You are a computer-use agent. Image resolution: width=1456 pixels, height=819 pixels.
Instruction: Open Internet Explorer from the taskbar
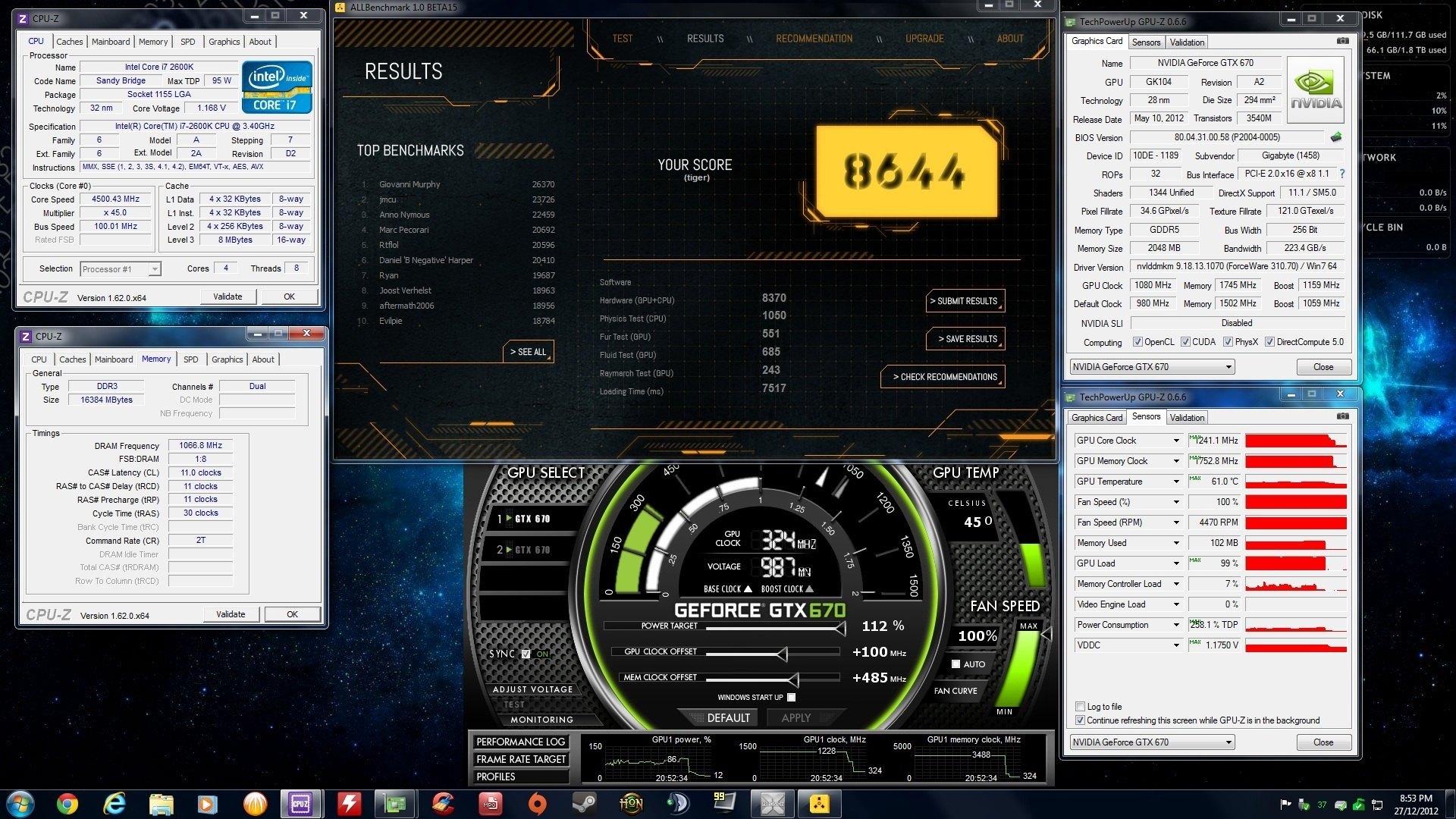[115, 804]
